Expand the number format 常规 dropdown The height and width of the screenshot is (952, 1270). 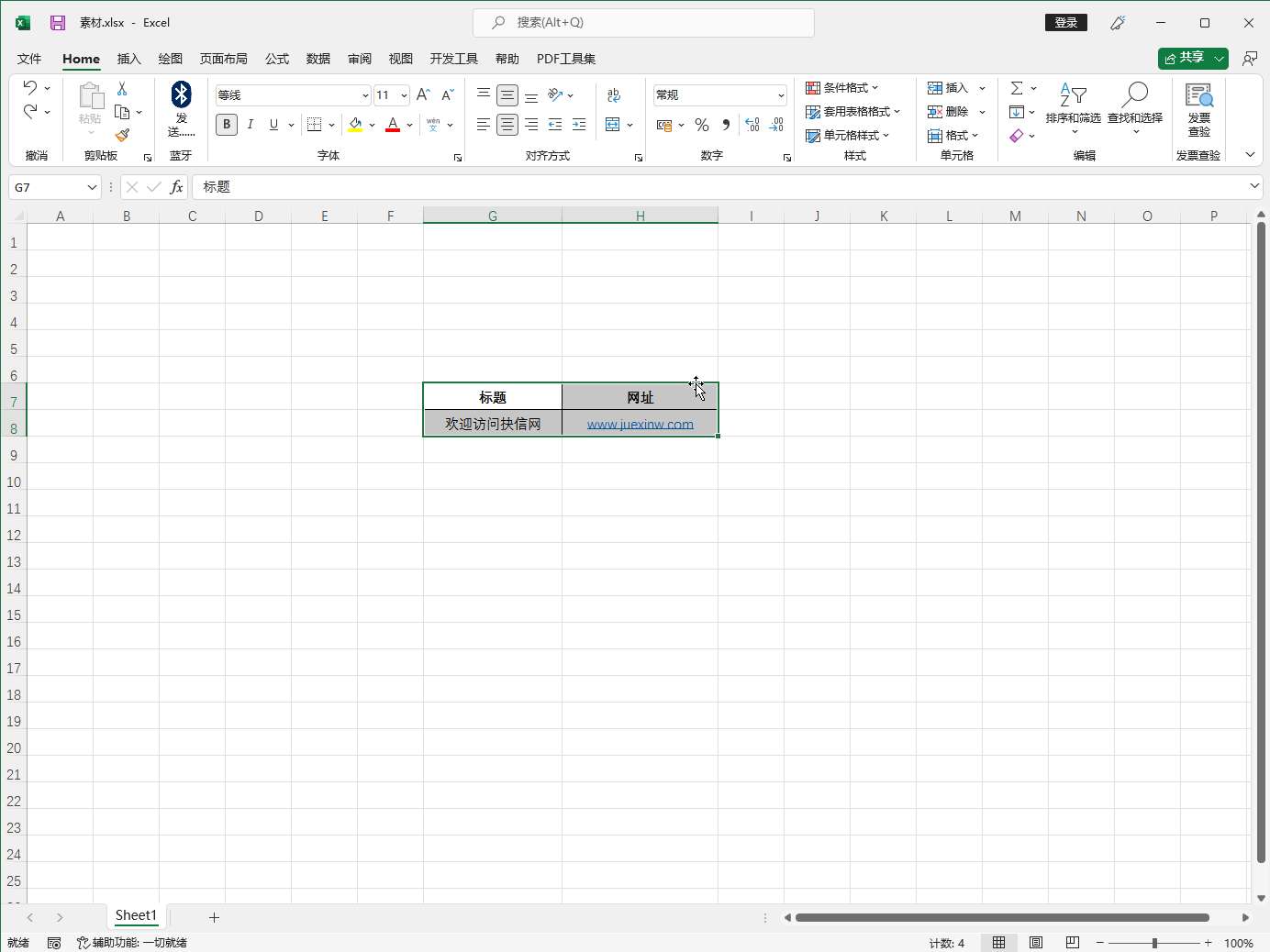tap(780, 95)
